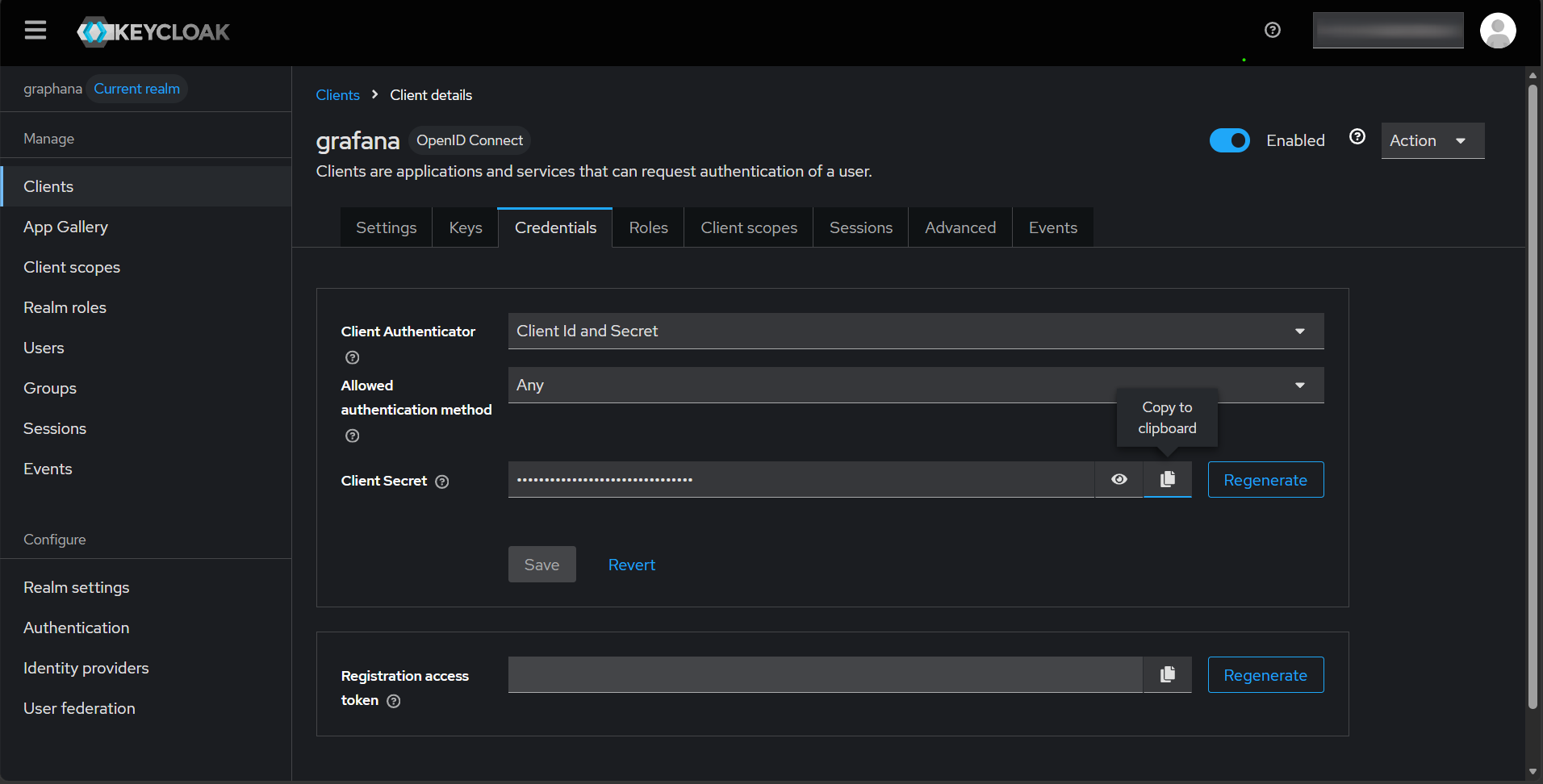Screen dimensions: 1543x784
Task: Click the Client Secret input field
Action: [x=801, y=479]
